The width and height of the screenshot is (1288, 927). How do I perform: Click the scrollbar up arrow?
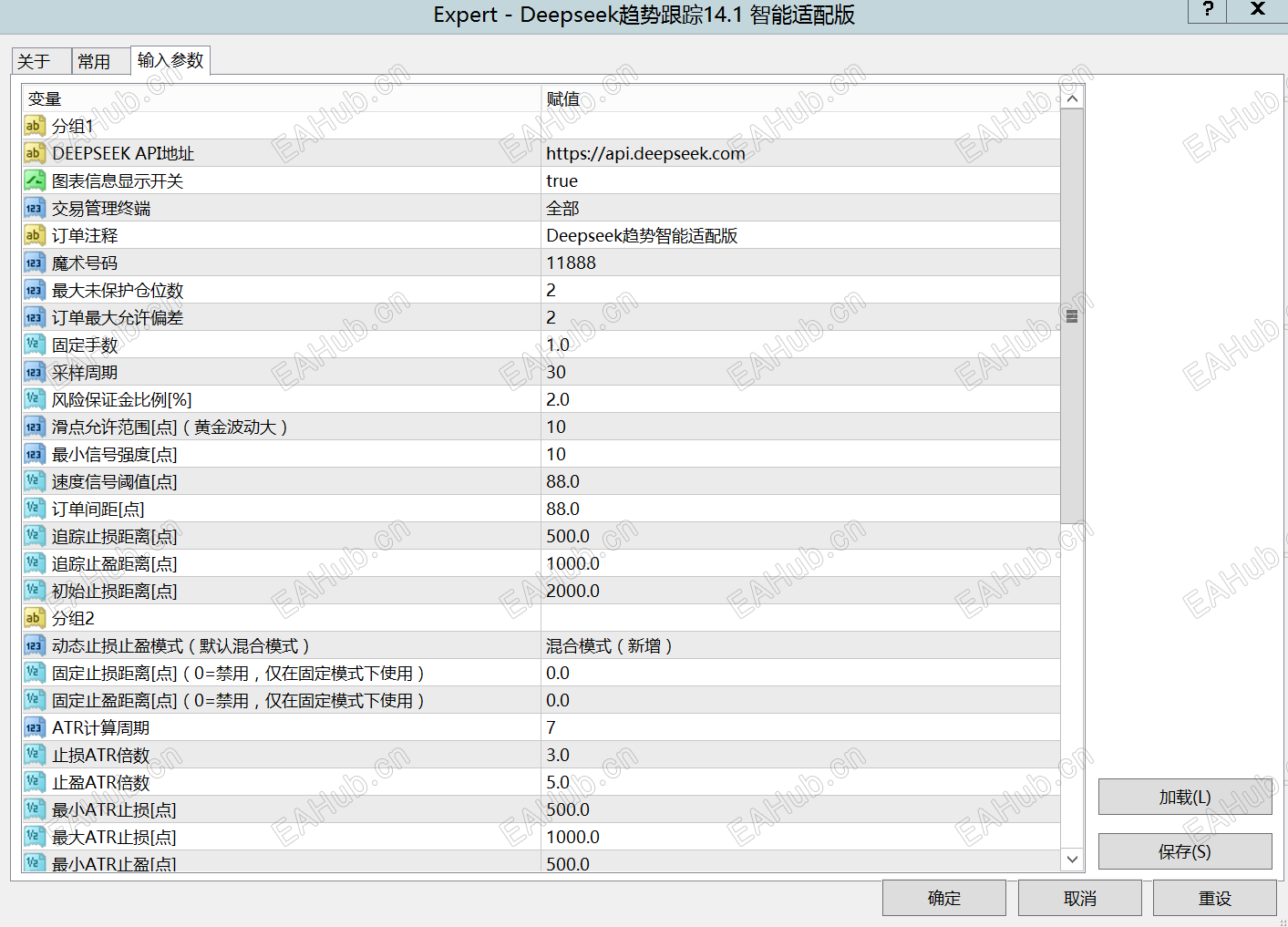1072,98
